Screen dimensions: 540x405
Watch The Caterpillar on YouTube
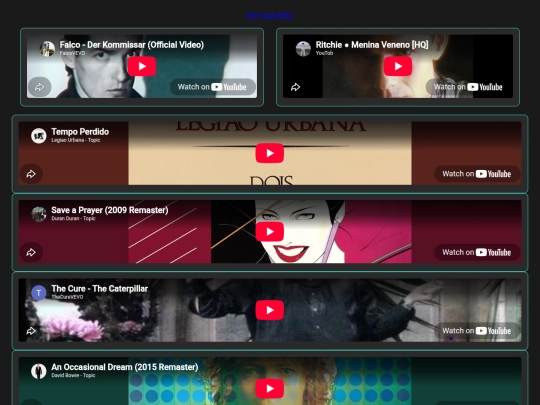click(x=477, y=331)
